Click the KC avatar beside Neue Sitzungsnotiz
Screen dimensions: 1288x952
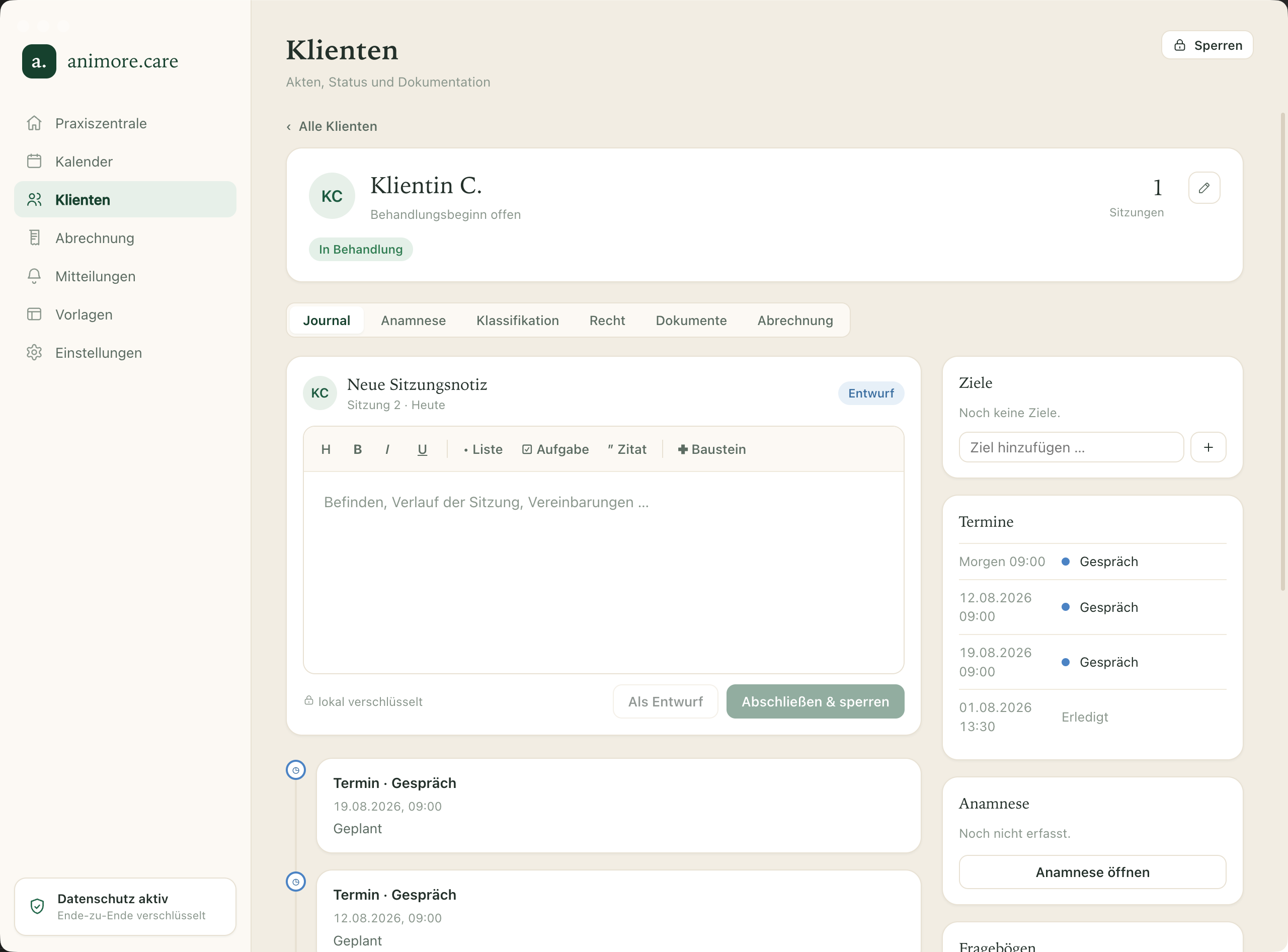click(320, 393)
